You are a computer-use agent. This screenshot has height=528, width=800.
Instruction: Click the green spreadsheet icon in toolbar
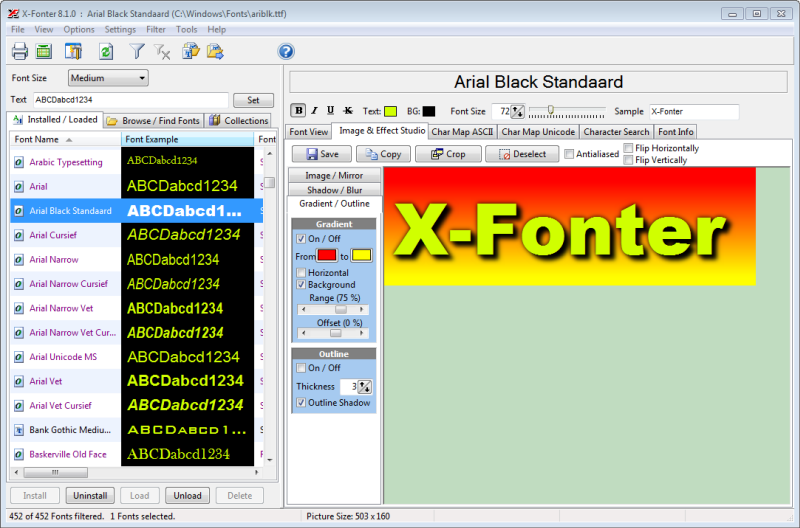[44, 52]
